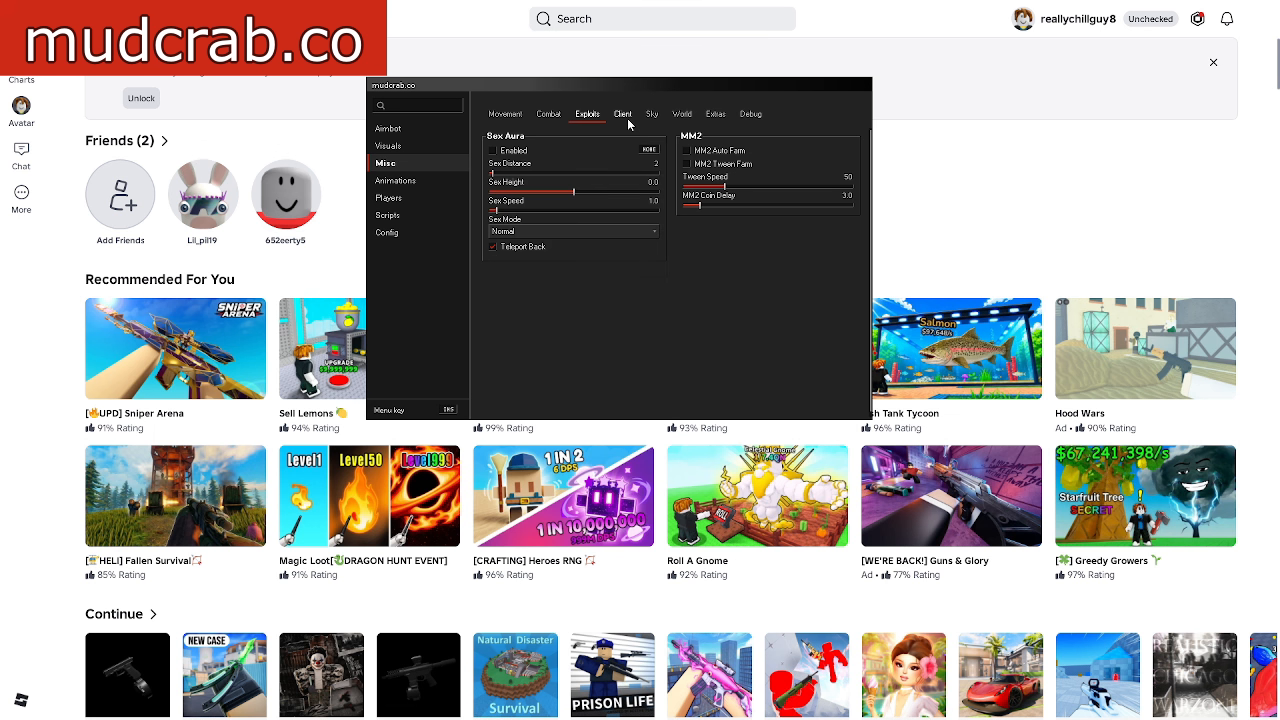Click the NONE keybind button for Sex Aura

pos(649,150)
